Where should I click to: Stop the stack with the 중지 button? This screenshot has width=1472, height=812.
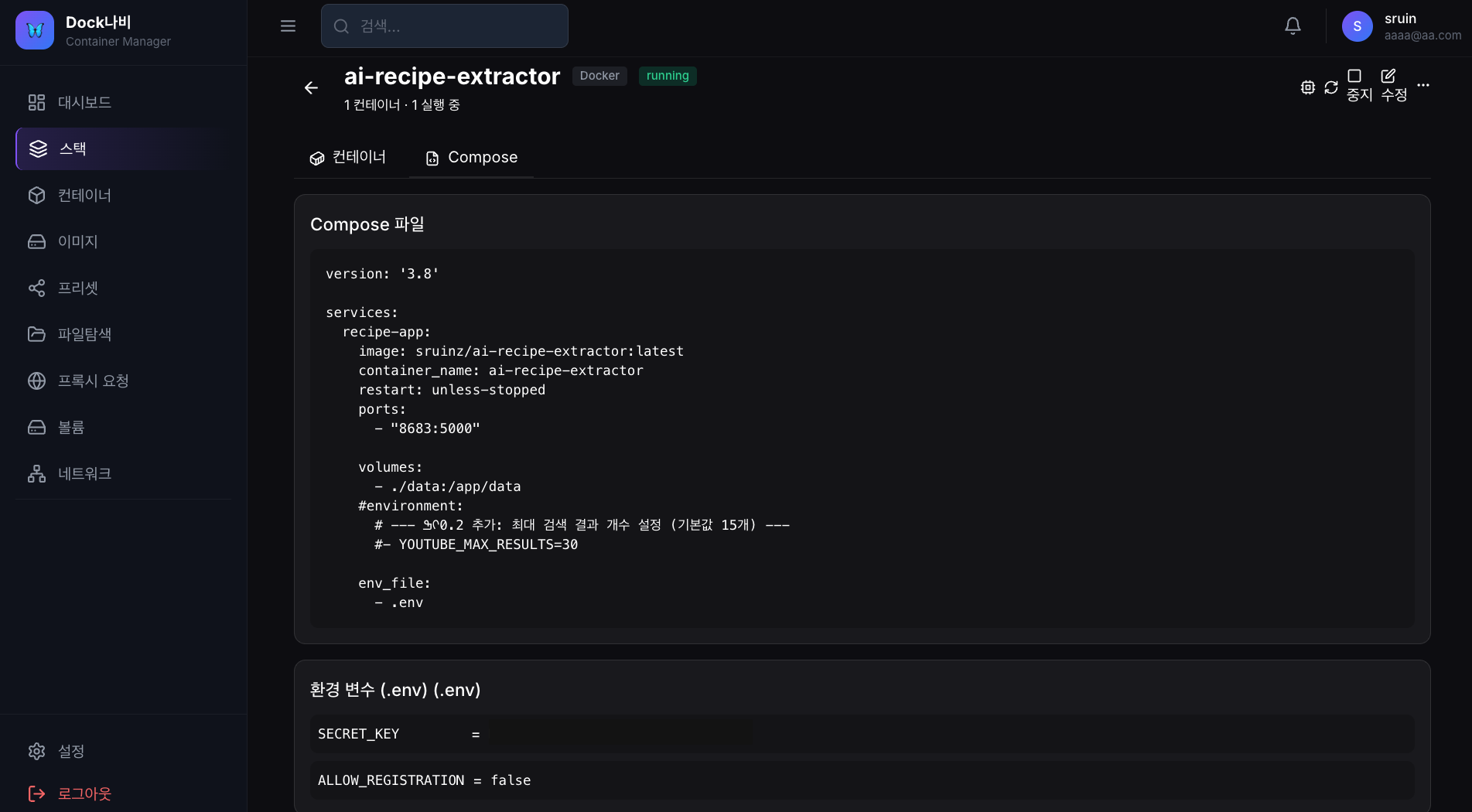click(1358, 85)
